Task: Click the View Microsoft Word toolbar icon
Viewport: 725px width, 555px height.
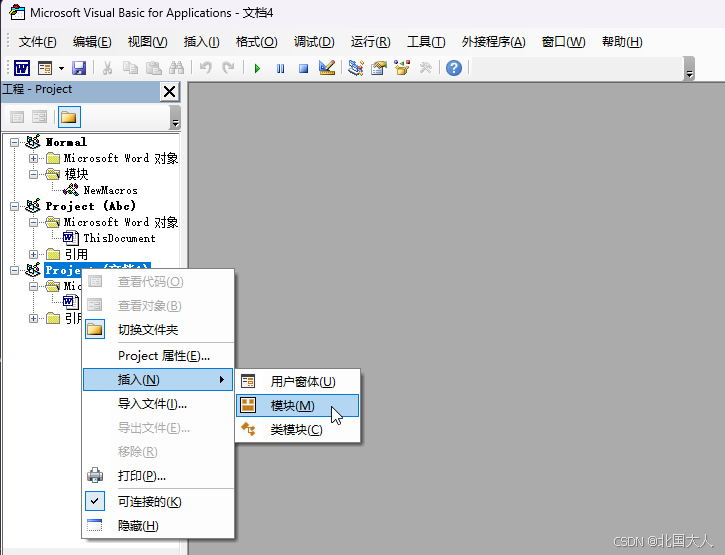Action: click(22, 68)
